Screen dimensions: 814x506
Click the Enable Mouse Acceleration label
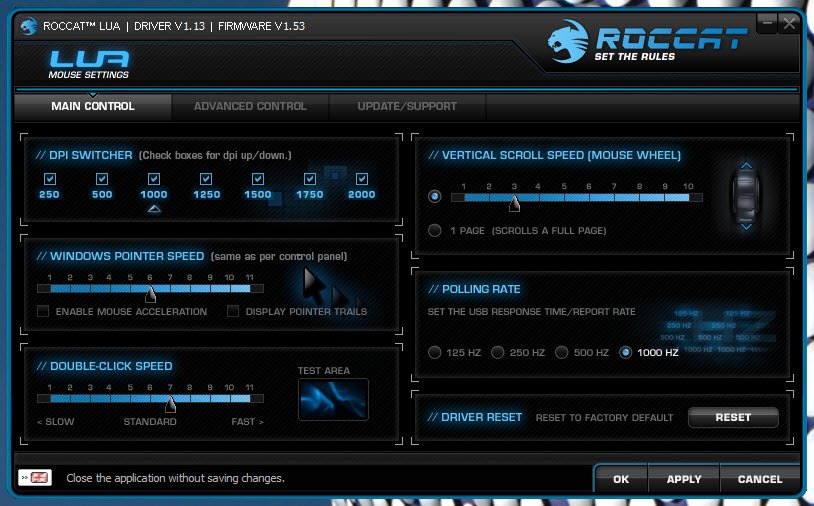(x=131, y=311)
